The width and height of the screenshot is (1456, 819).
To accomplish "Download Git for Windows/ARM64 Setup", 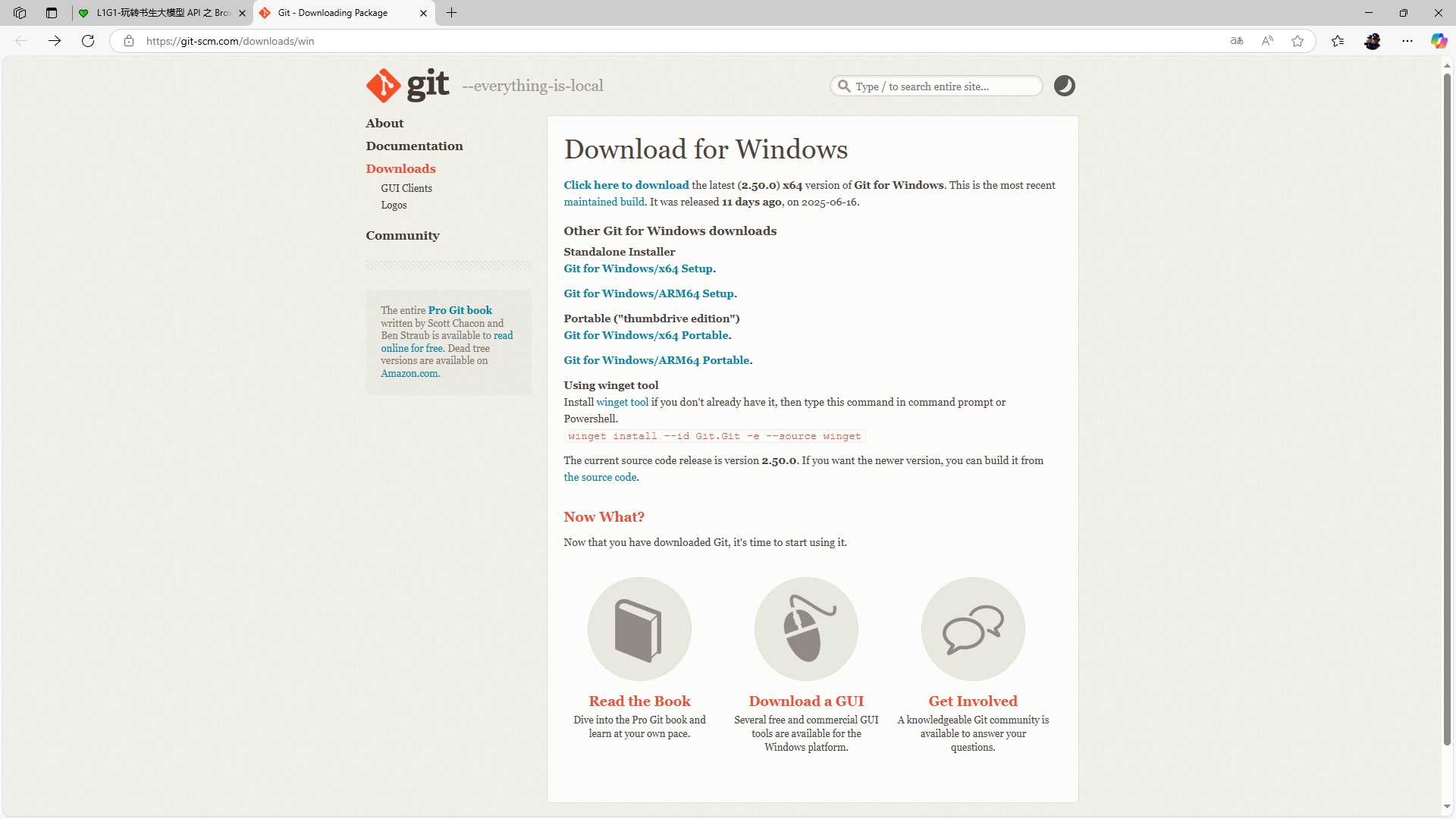I will 648,293.
